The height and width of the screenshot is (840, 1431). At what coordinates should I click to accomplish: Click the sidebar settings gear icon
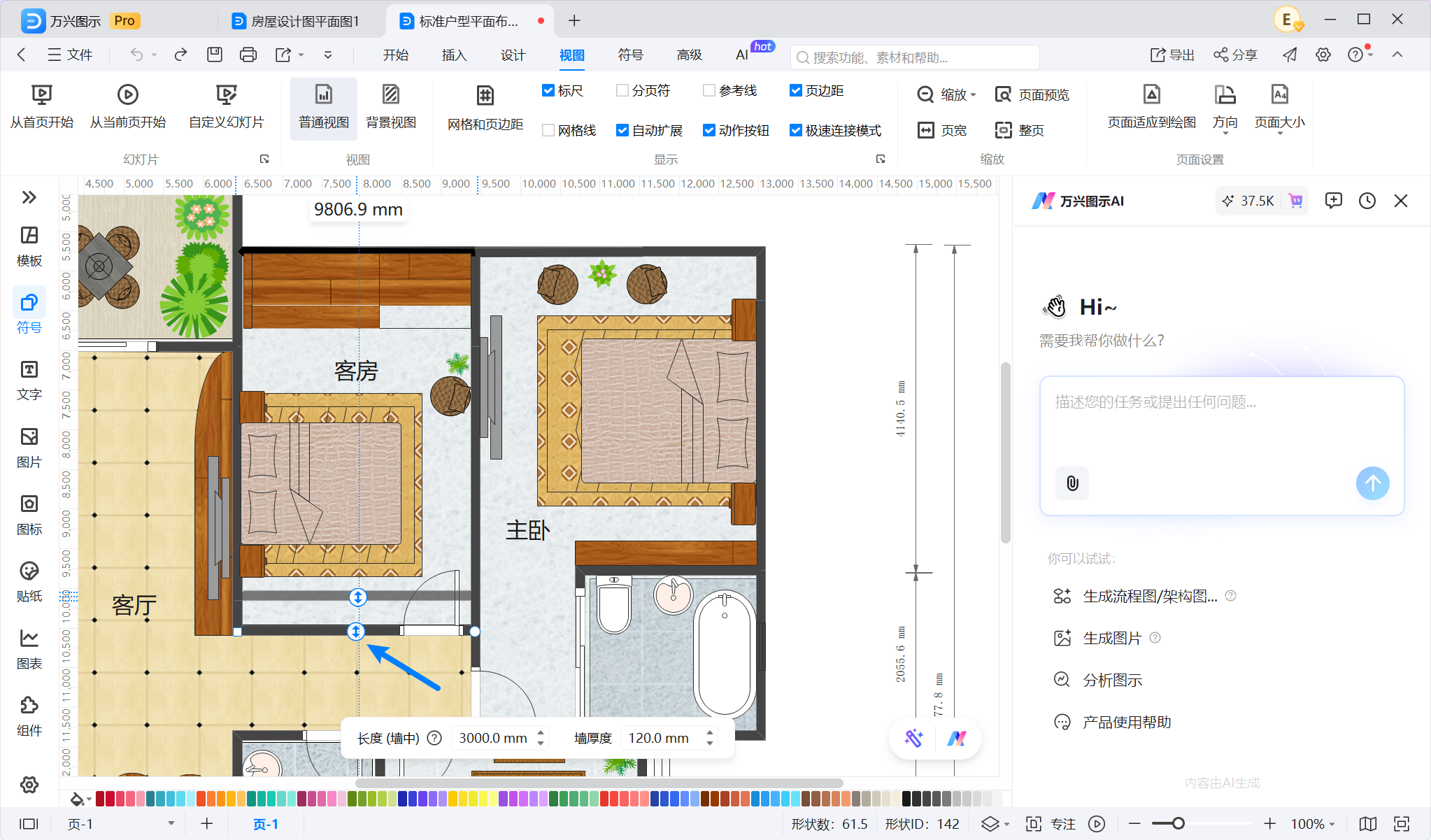(x=29, y=785)
